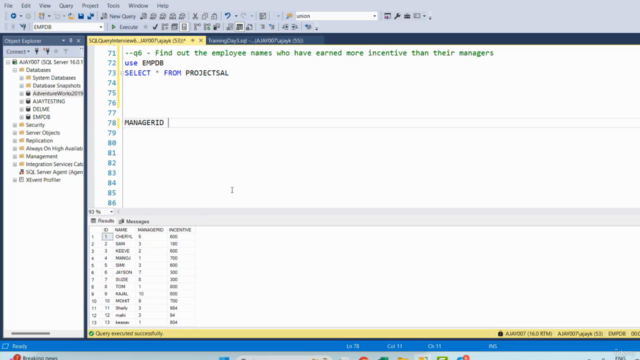Click the Cancel Executing Query stop icon

[x=145, y=27]
